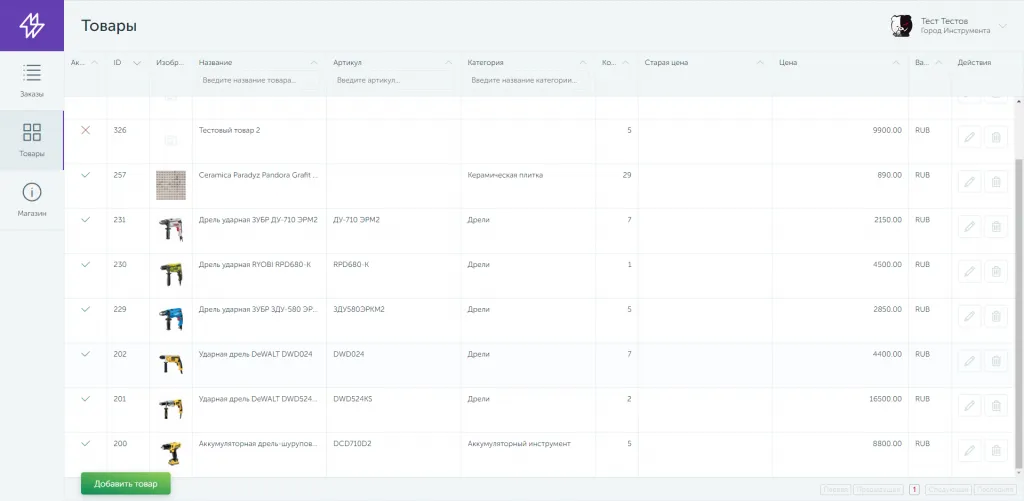
Task: Click the Добавить товар button
Action: 126,484
